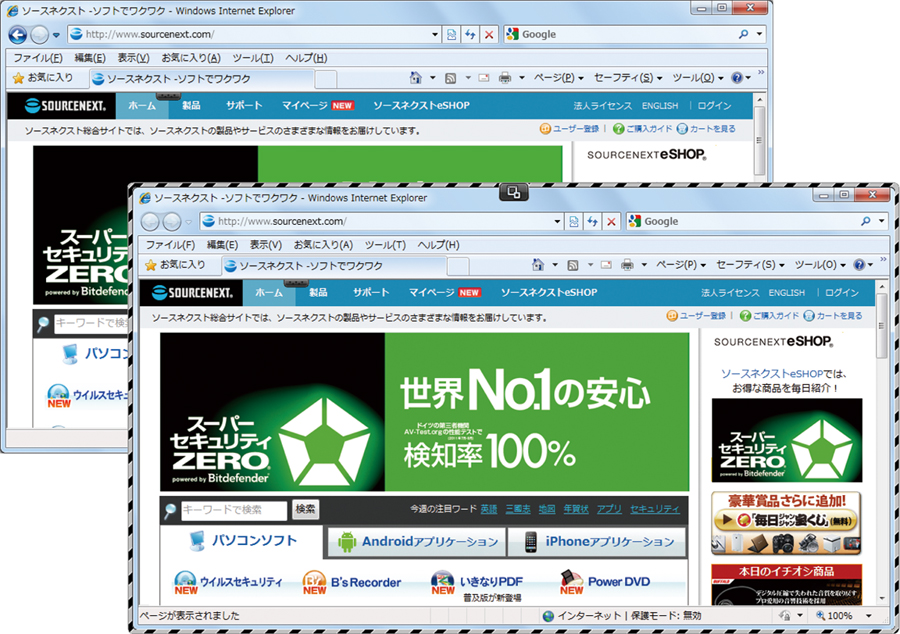Click the キーワードで検索 field in the front window
The width and height of the screenshot is (900, 634).
tap(234, 509)
